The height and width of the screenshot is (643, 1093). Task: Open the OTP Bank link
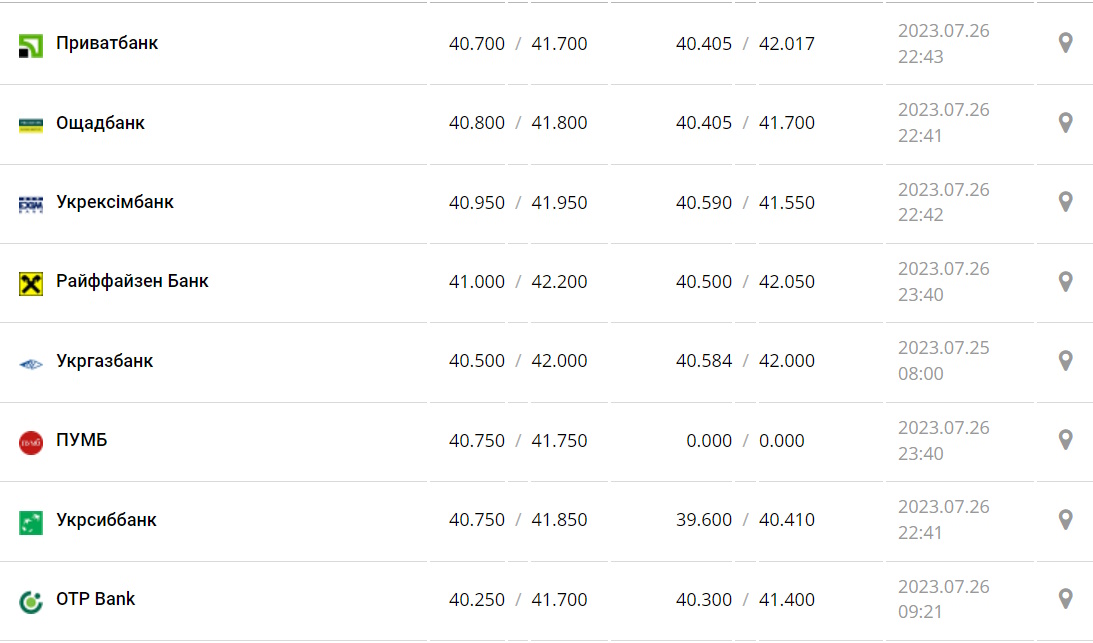pyautogui.click(x=96, y=599)
